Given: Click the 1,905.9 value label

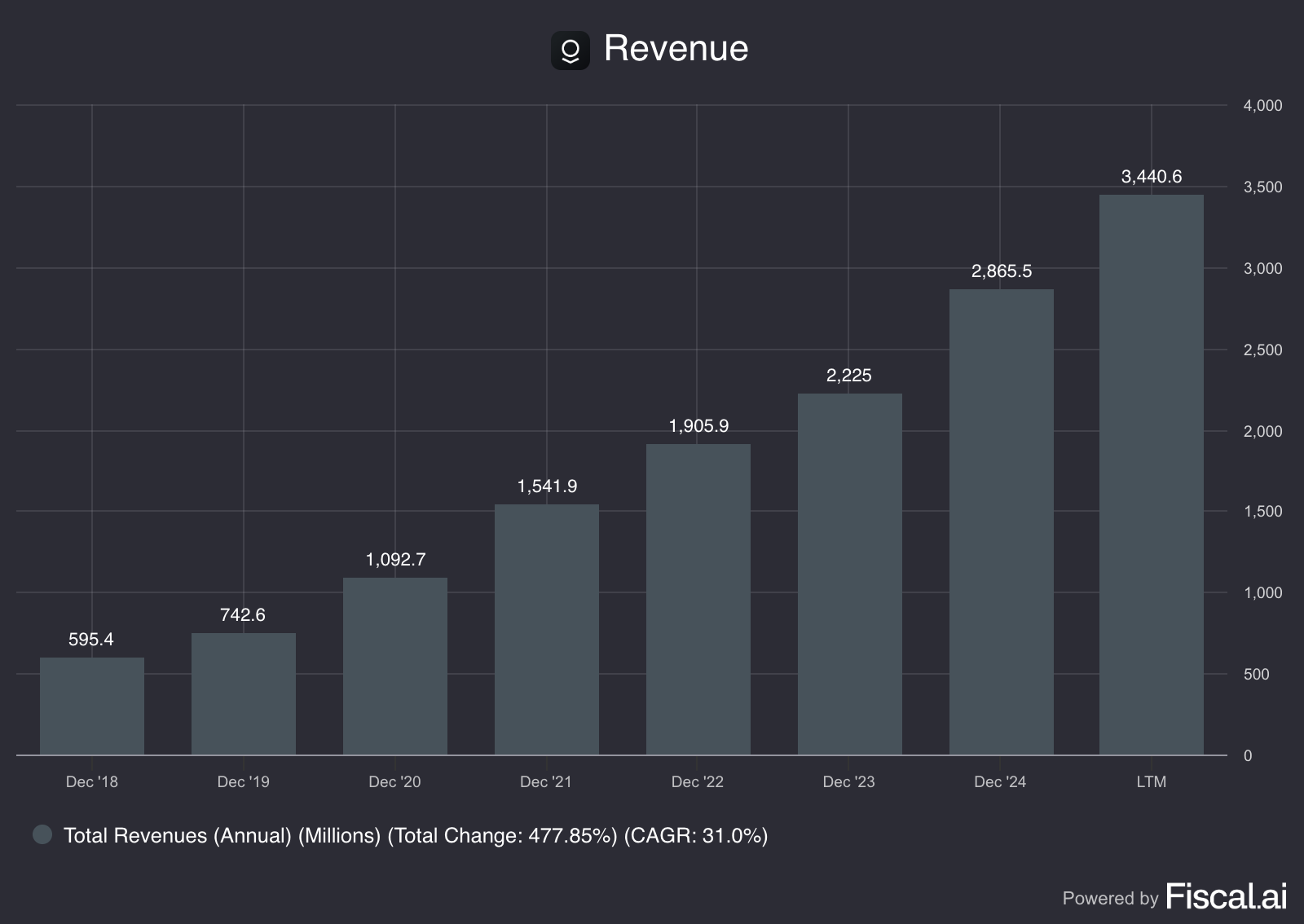Looking at the screenshot, I should [x=698, y=426].
